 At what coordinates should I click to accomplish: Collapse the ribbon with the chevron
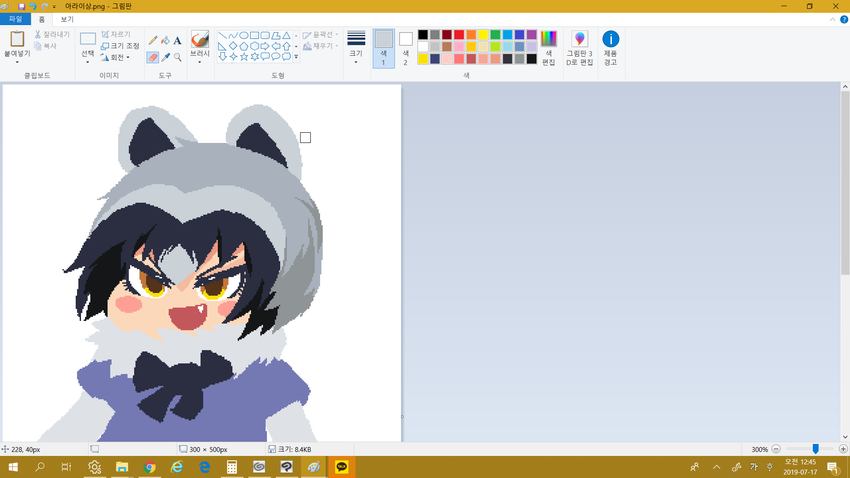(x=832, y=20)
